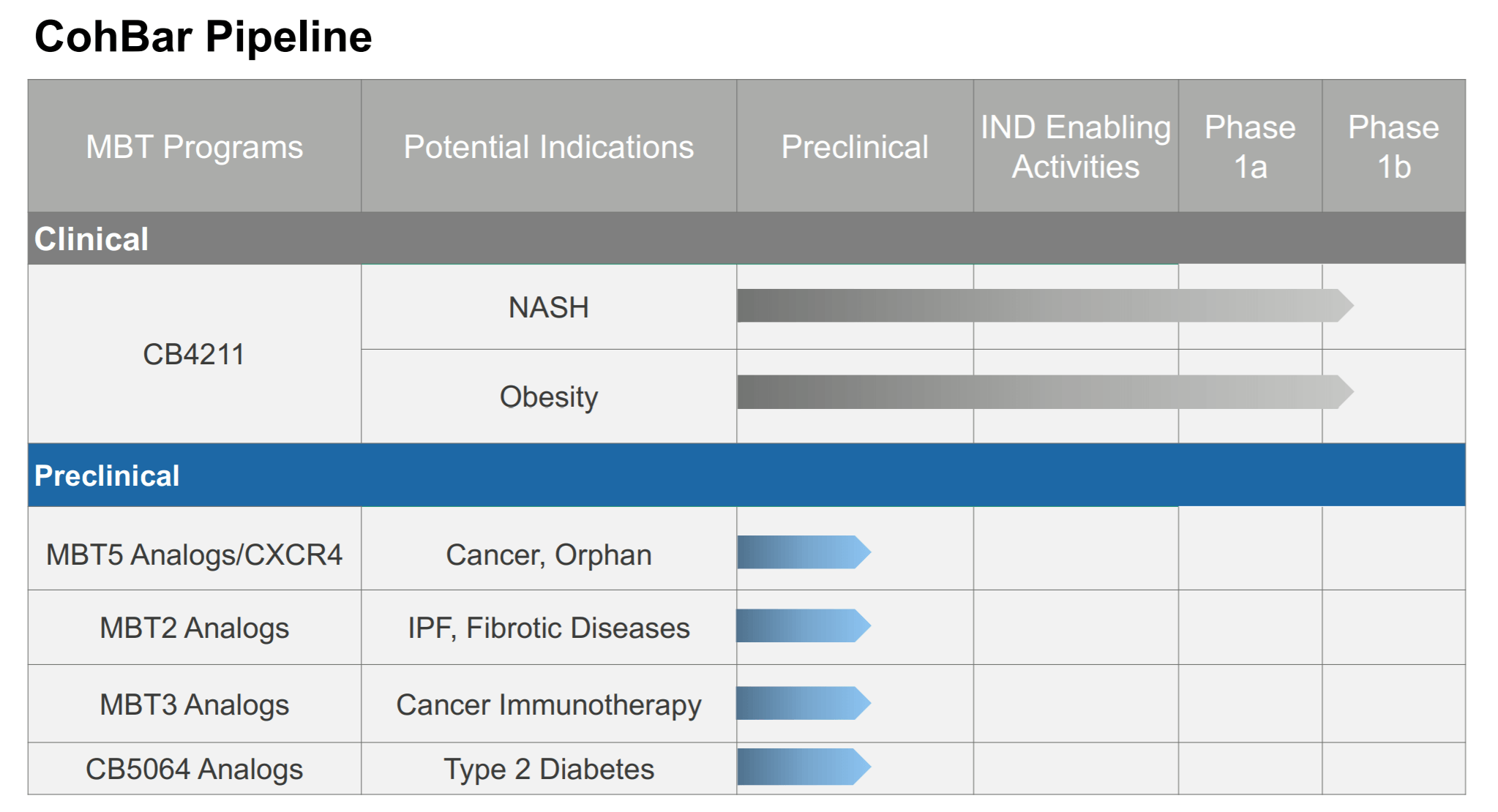Click the MBT Programs column header
The height and width of the screenshot is (812, 1498).
[x=195, y=146]
